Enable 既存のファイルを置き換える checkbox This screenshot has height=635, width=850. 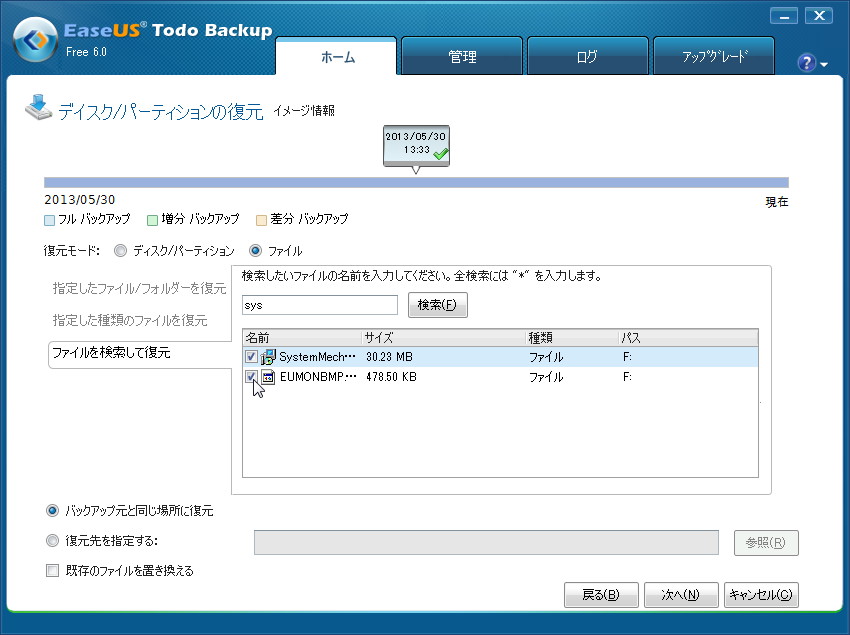pos(53,570)
